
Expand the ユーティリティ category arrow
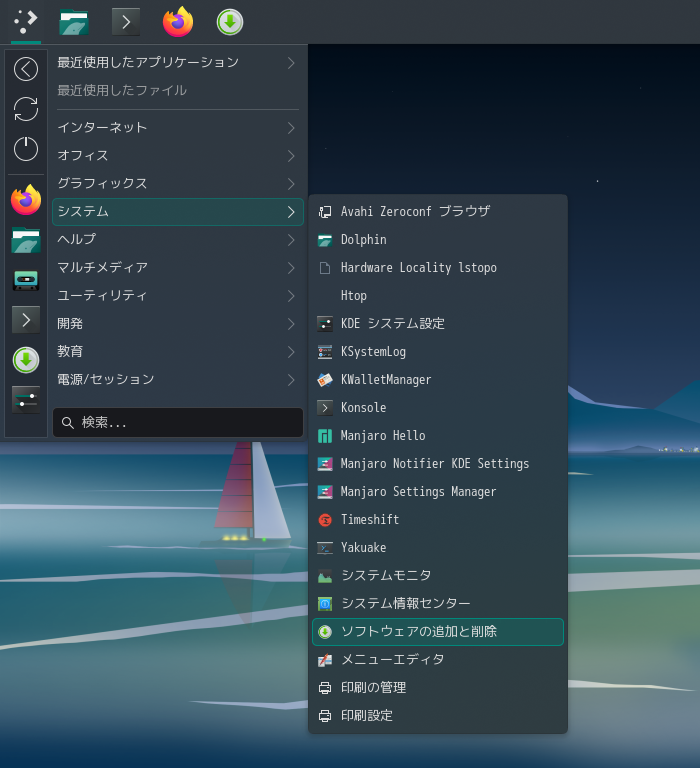(291, 295)
